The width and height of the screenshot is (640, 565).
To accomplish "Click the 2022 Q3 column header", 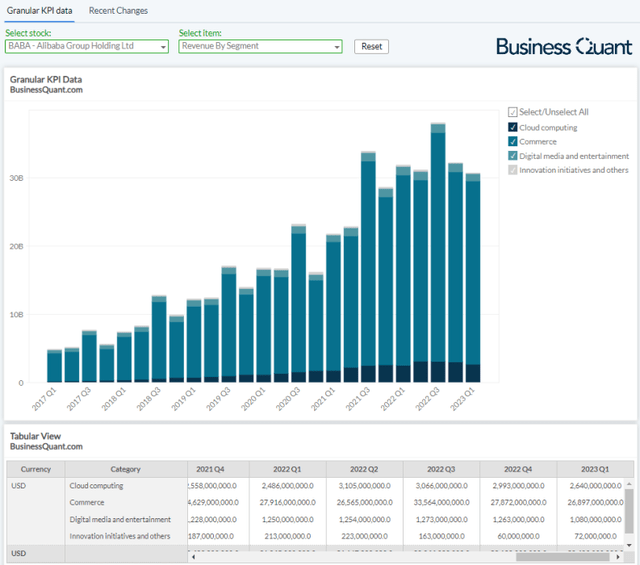I will (x=441, y=469).
